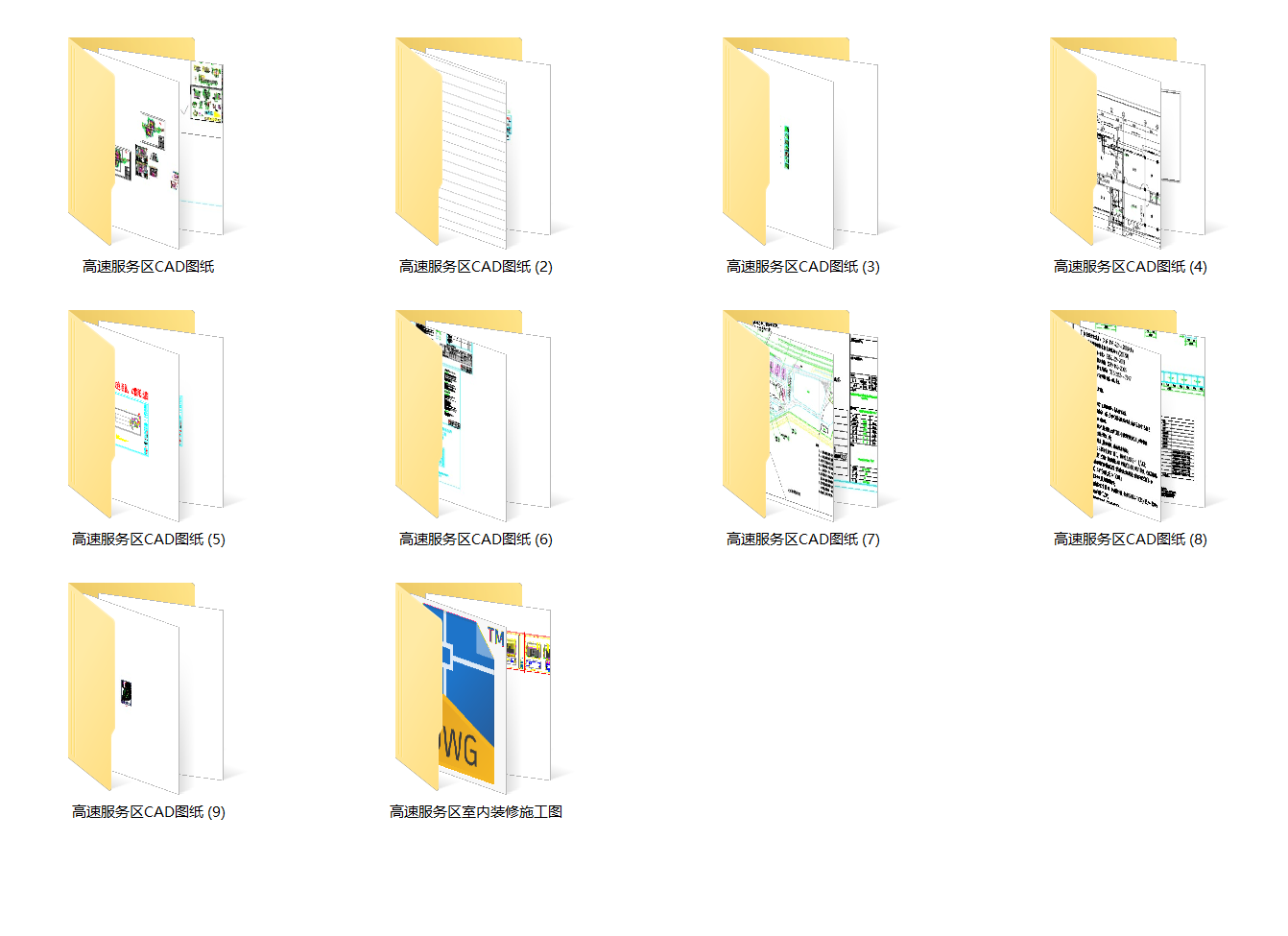
Task: Click the label 高速服务区CAD图纸 under first folder
Action: tap(148, 267)
